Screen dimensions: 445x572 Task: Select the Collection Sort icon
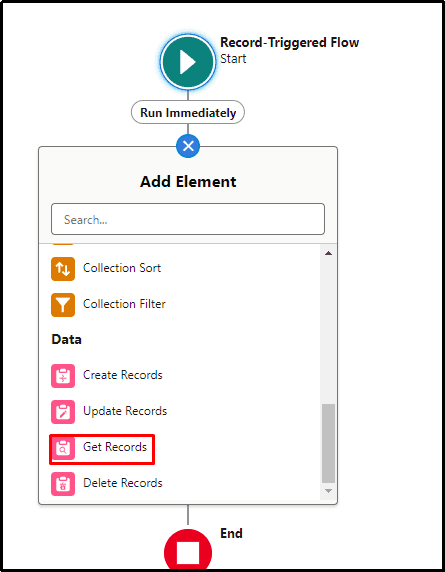pyautogui.click(x=63, y=269)
